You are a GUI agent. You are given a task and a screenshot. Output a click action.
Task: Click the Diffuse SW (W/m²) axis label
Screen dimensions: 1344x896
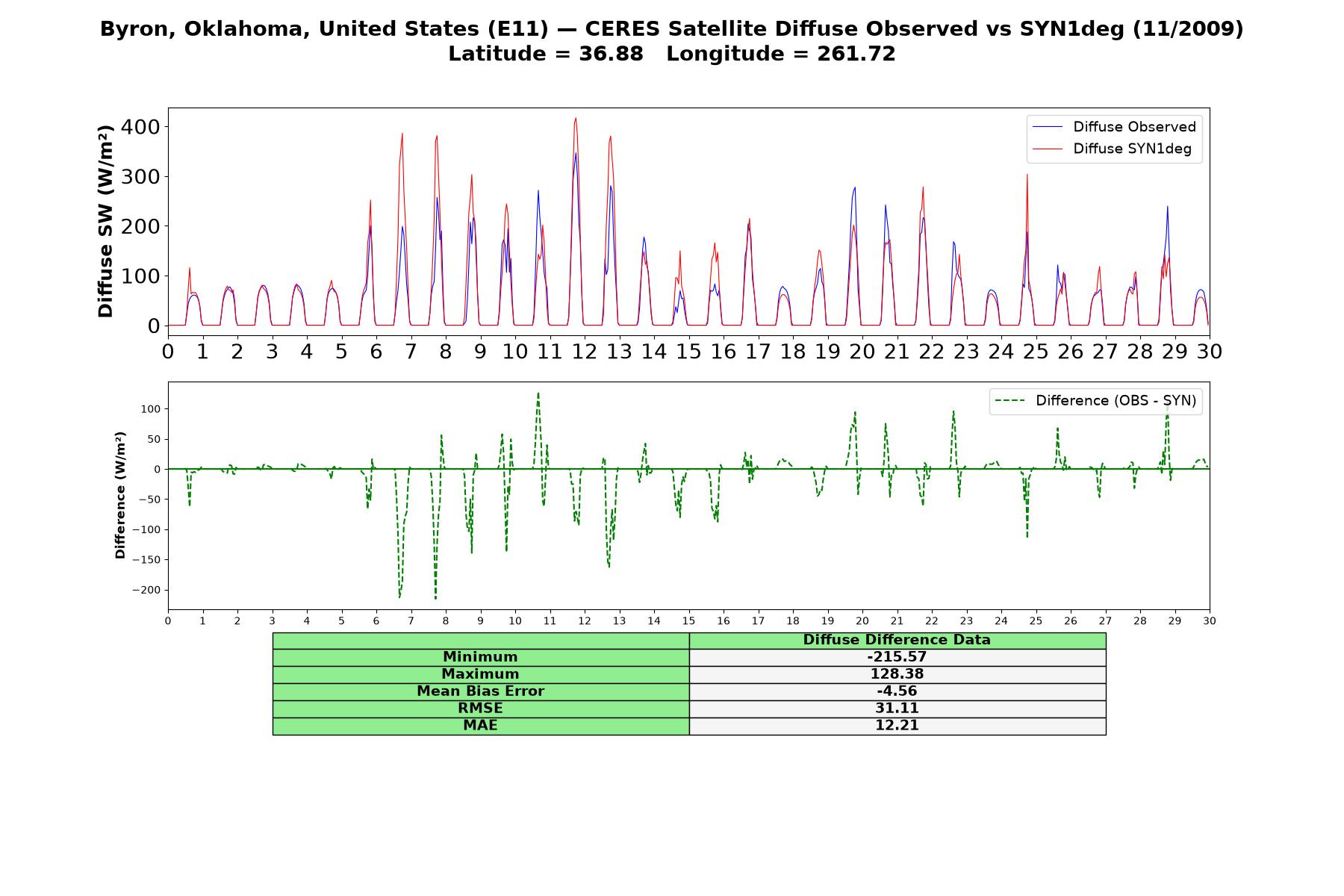click(x=106, y=221)
